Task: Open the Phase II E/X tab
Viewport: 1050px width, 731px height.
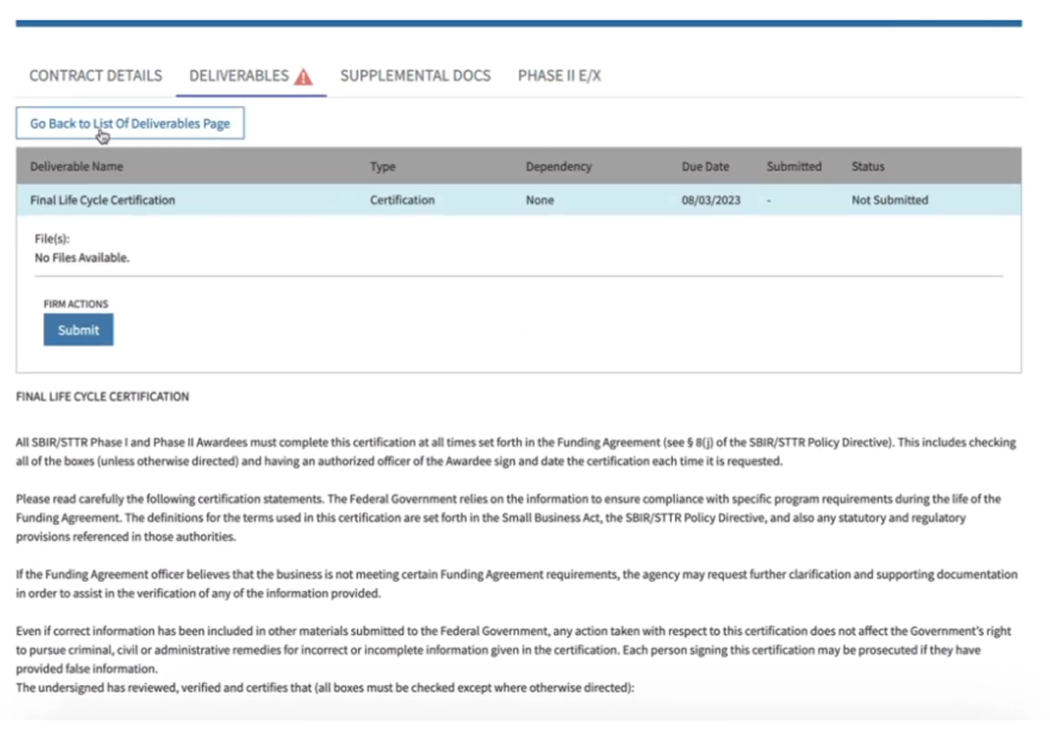Action: (x=559, y=76)
